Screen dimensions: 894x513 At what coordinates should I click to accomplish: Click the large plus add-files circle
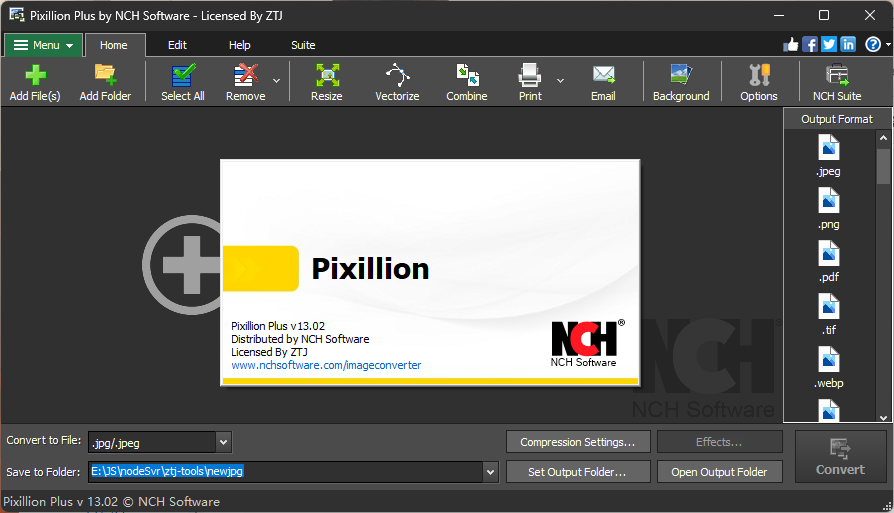(x=182, y=265)
